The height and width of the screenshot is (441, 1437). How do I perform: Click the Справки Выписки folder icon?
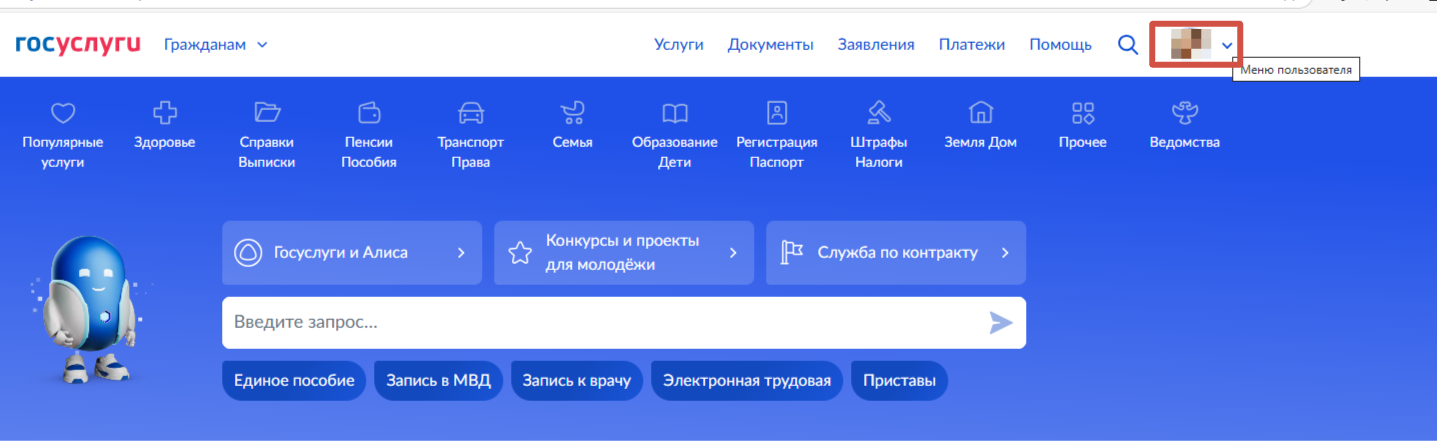pos(267,112)
